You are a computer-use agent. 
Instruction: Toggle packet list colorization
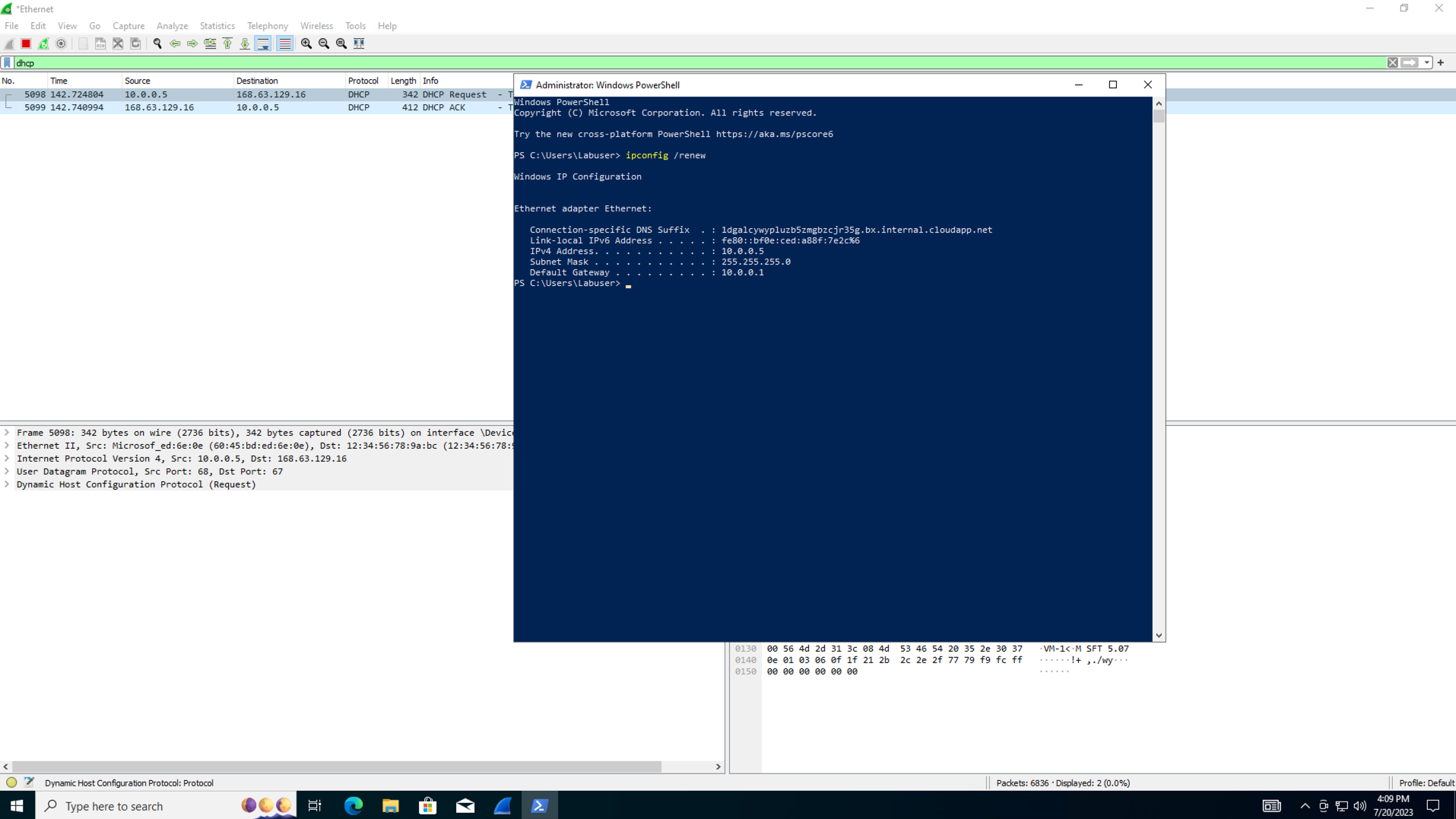point(284,43)
